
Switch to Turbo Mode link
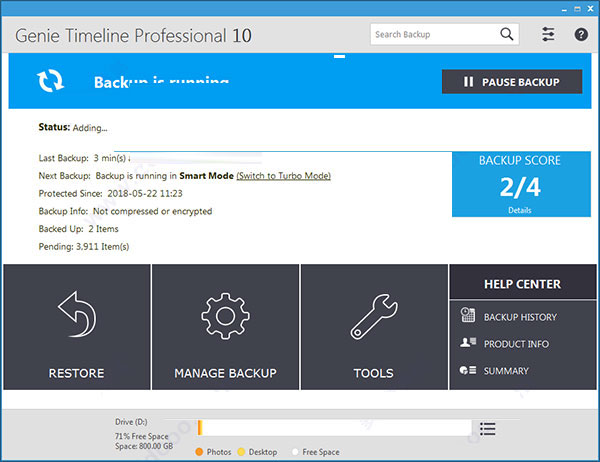pyautogui.click(x=283, y=176)
